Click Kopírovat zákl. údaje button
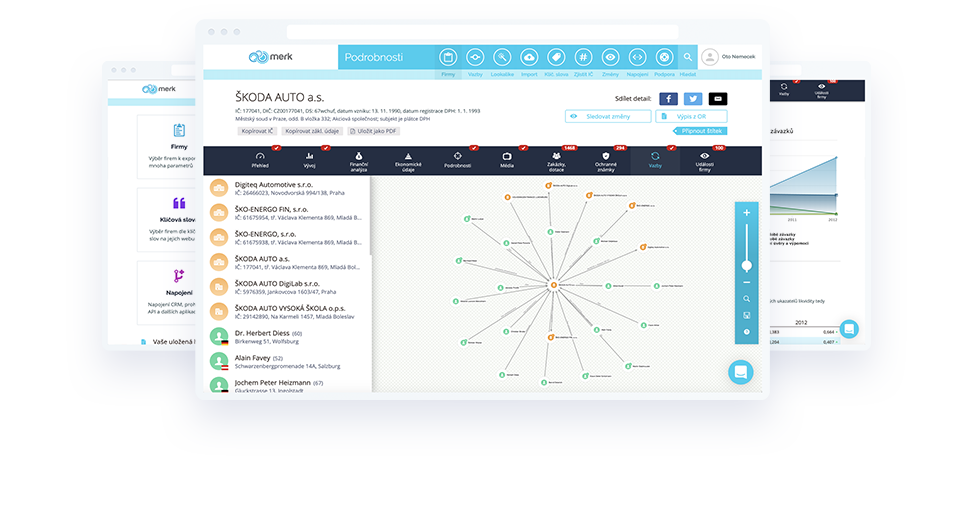 (312, 131)
